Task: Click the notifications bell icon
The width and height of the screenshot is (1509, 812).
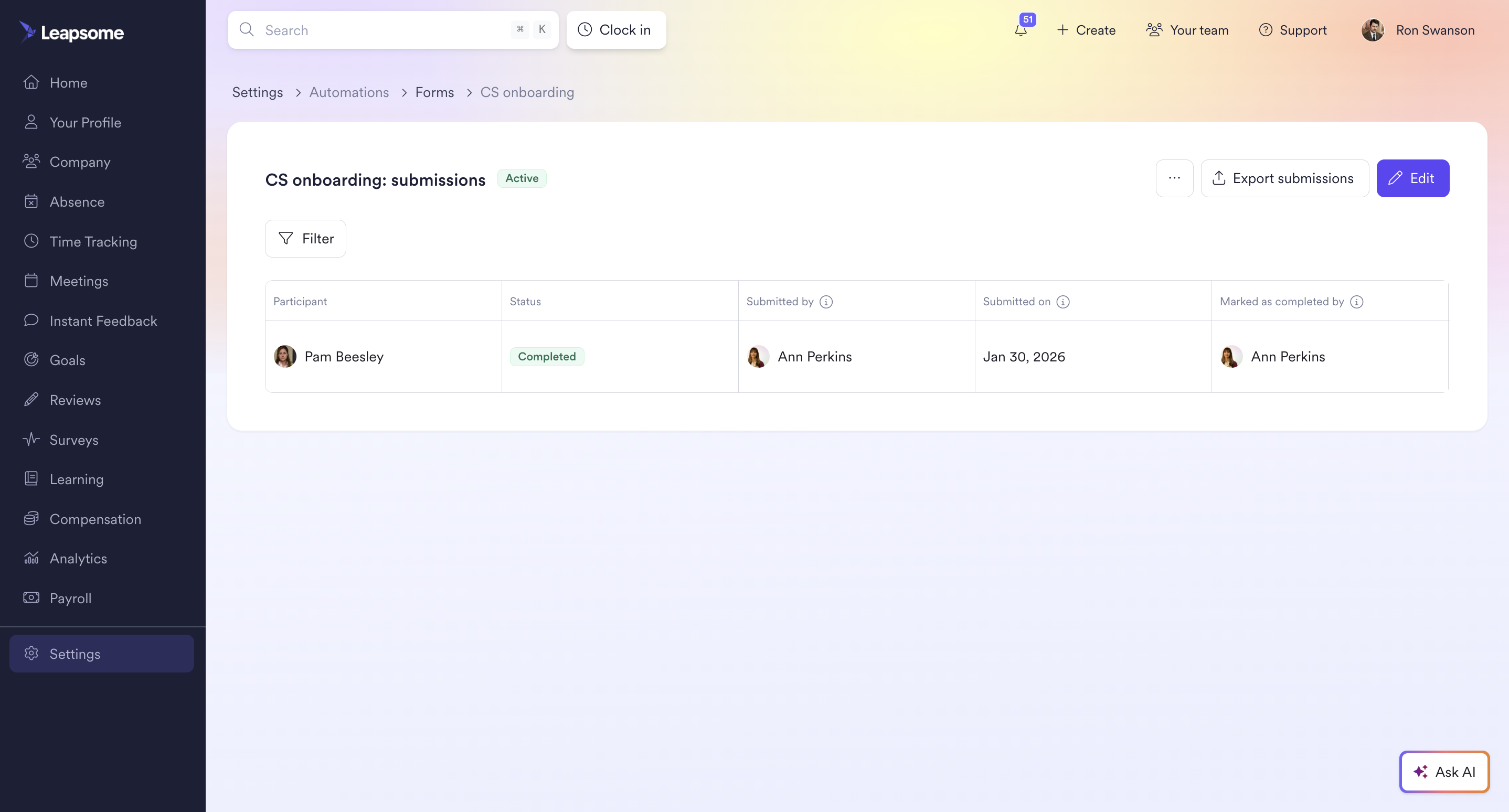Action: [x=1021, y=30]
